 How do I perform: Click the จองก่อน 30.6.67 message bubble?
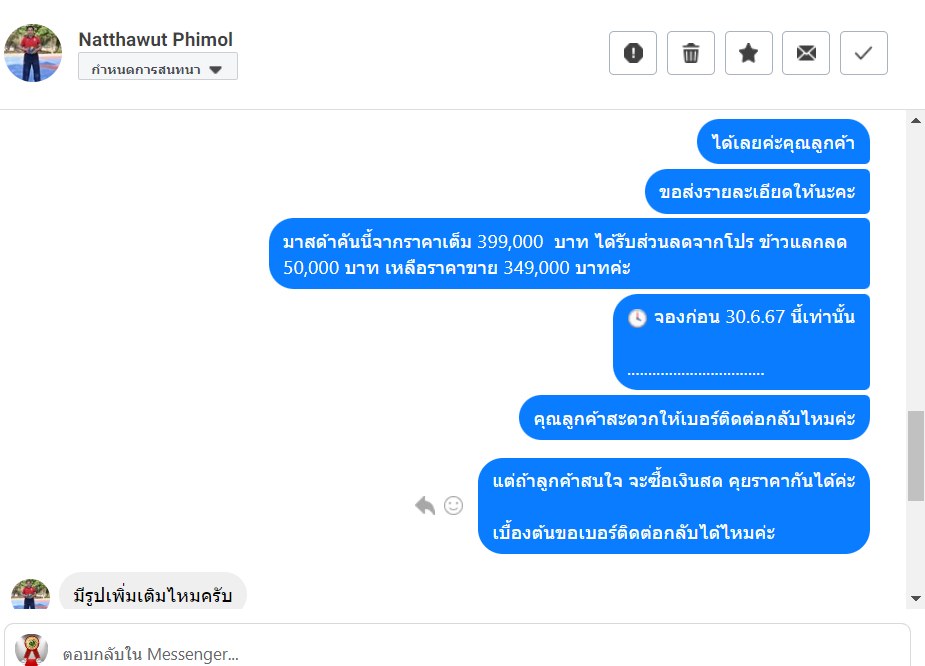[741, 341]
